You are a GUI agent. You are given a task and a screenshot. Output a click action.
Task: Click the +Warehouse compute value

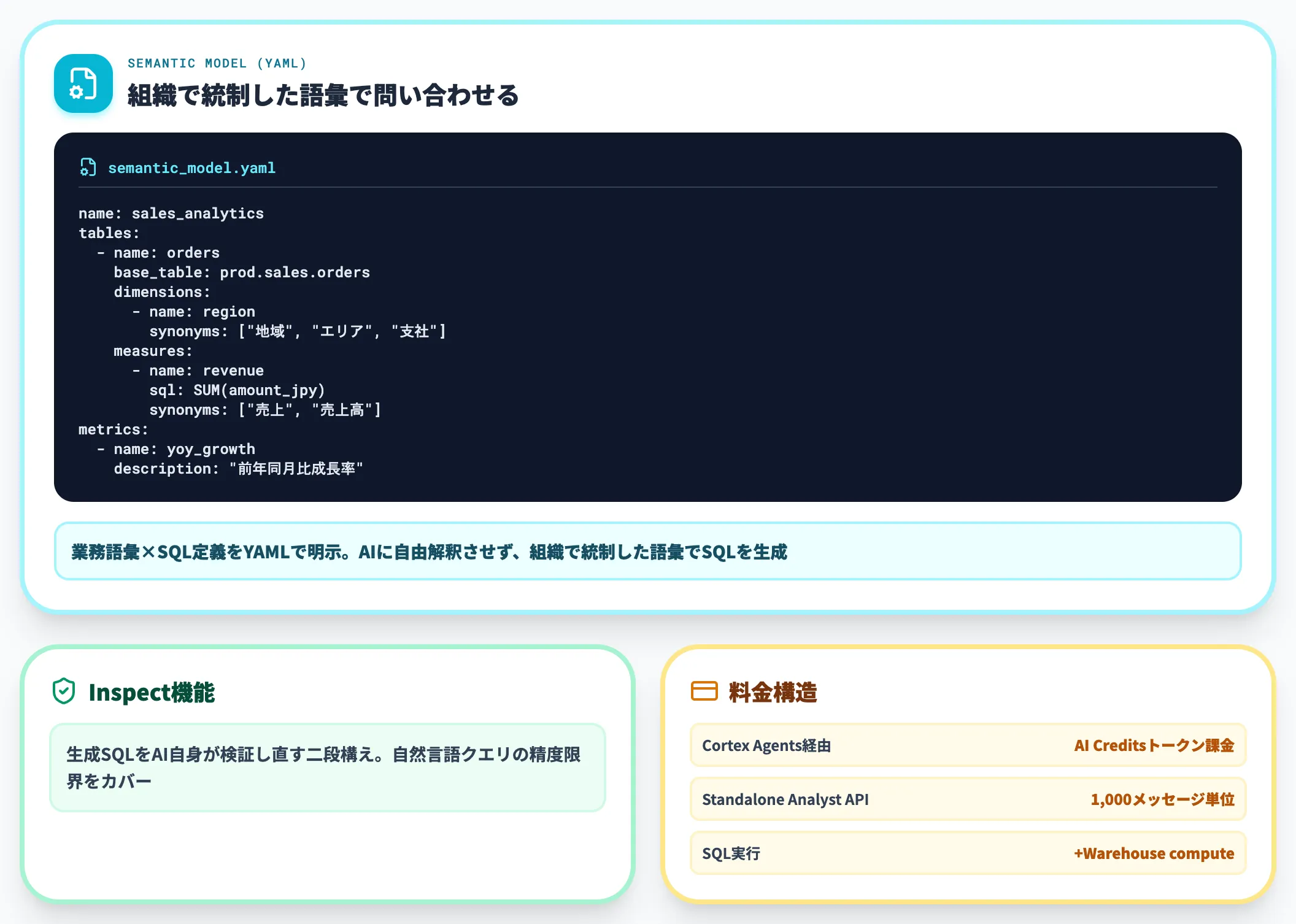(x=1154, y=853)
